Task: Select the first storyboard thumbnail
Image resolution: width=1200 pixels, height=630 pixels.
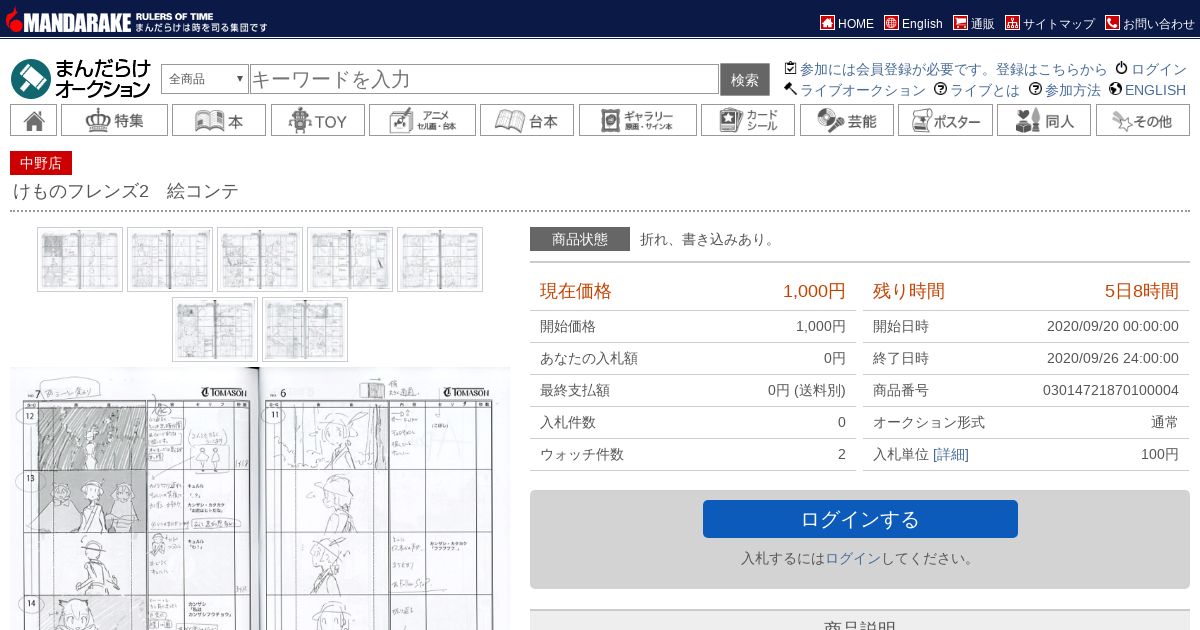Action: [80, 260]
